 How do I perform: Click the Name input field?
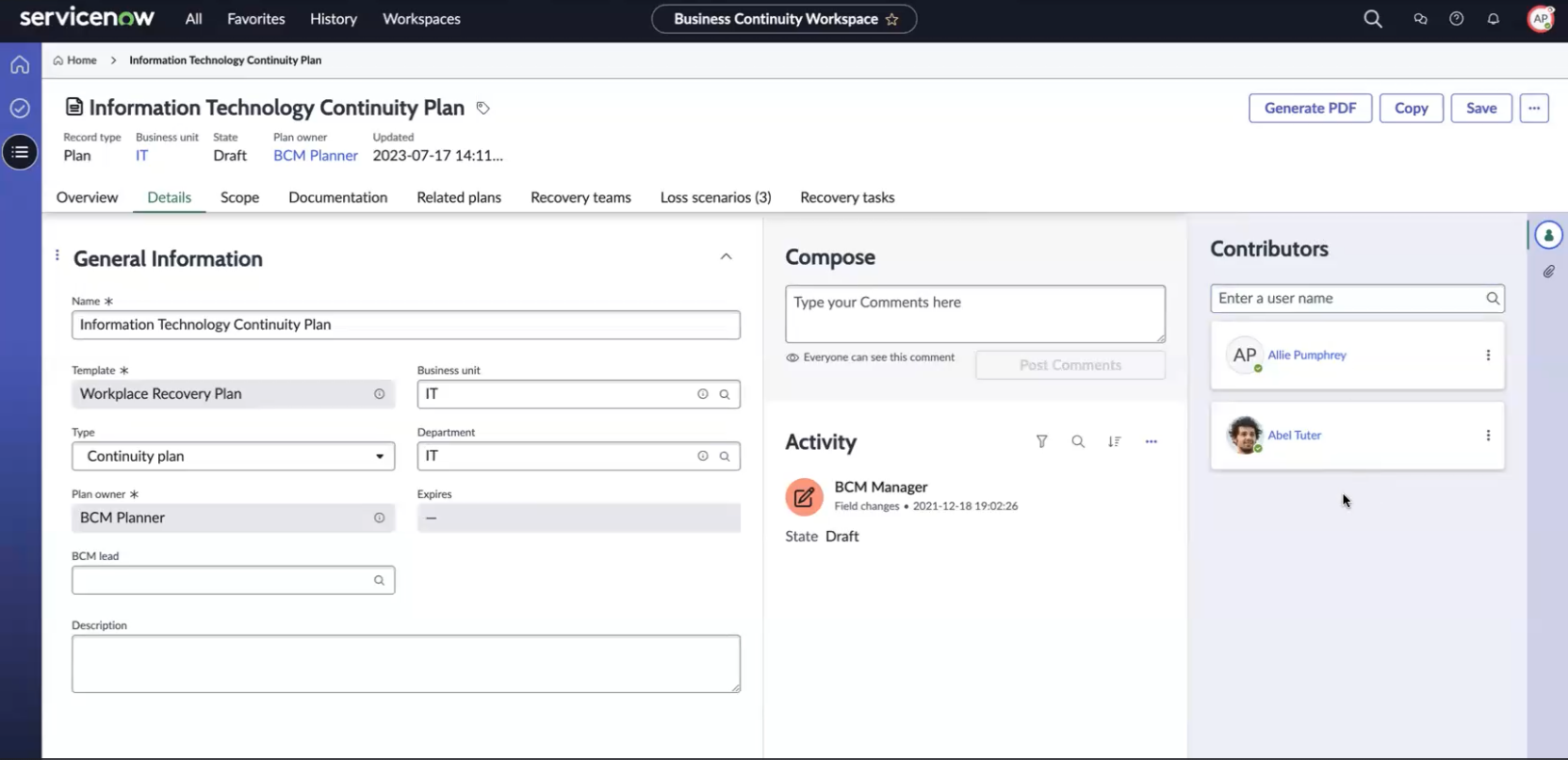pyautogui.click(x=405, y=324)
